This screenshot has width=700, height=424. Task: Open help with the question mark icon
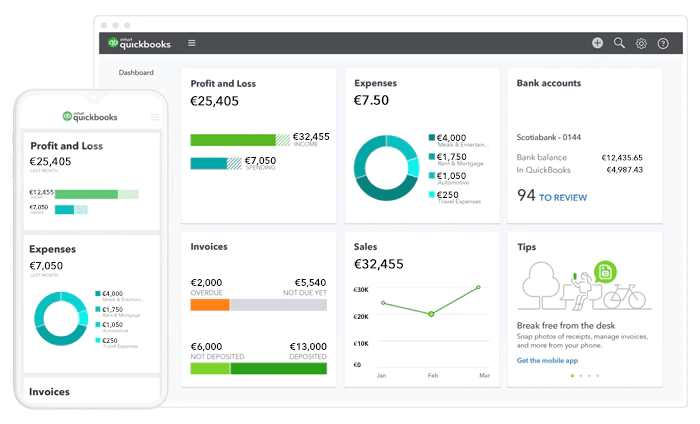click(x=663, y=43)
